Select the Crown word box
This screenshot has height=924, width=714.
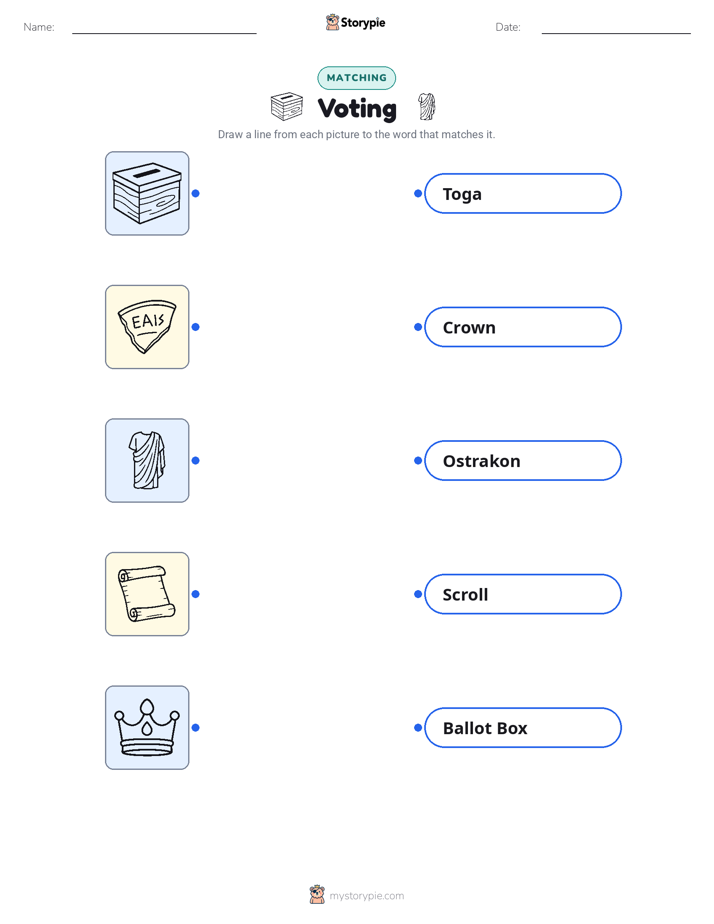tap(523, 327)
